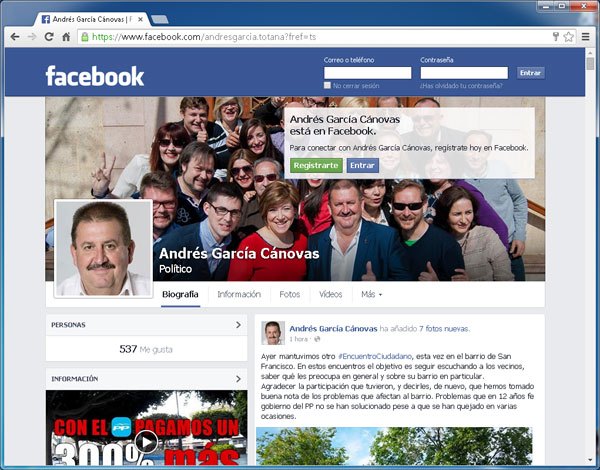Open the browser home page icon
Screen dimensions: 600x470
tap(66, 37)
